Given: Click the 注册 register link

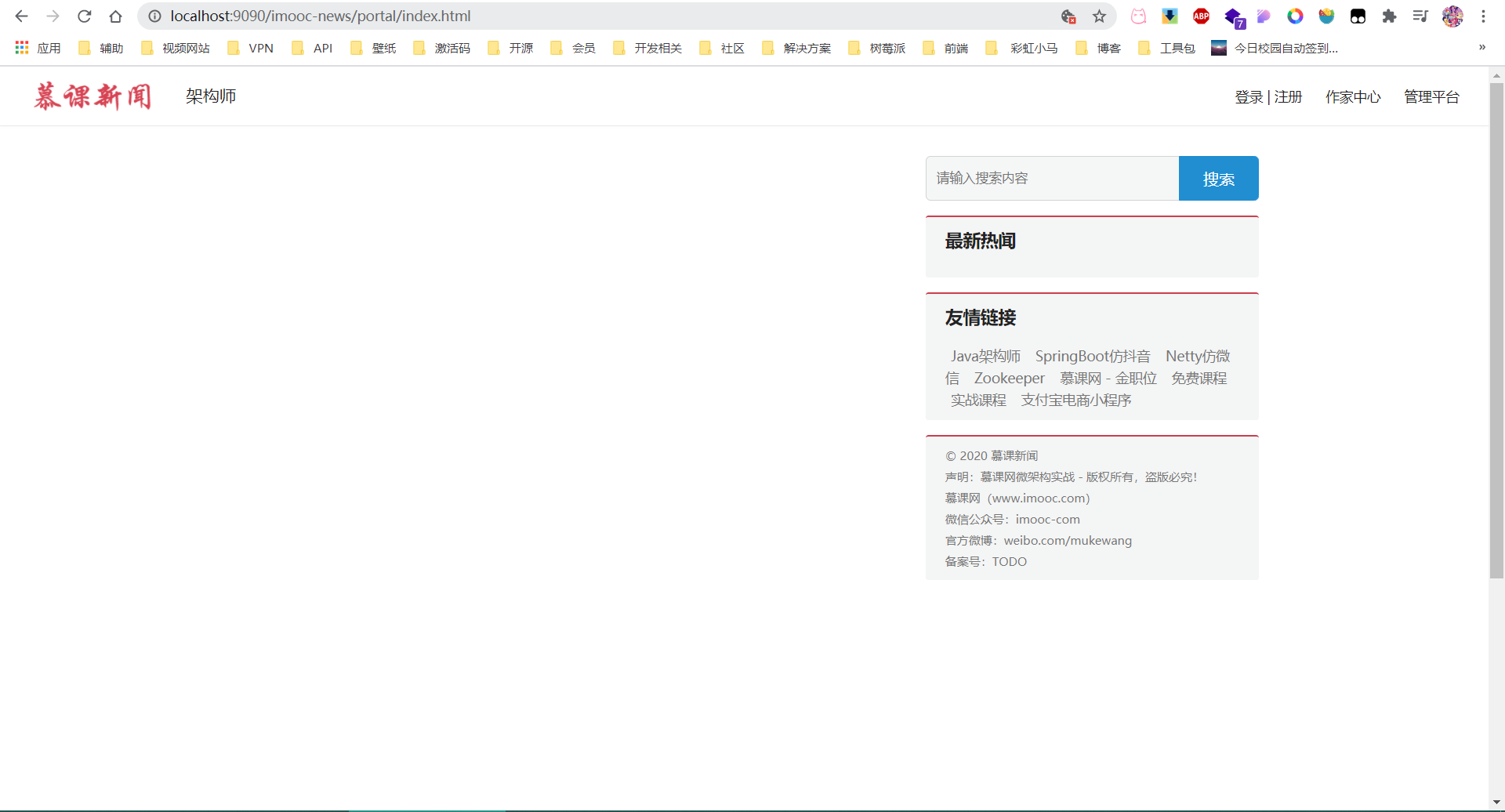Looking at the screenshot, I should coord(1288,97).
